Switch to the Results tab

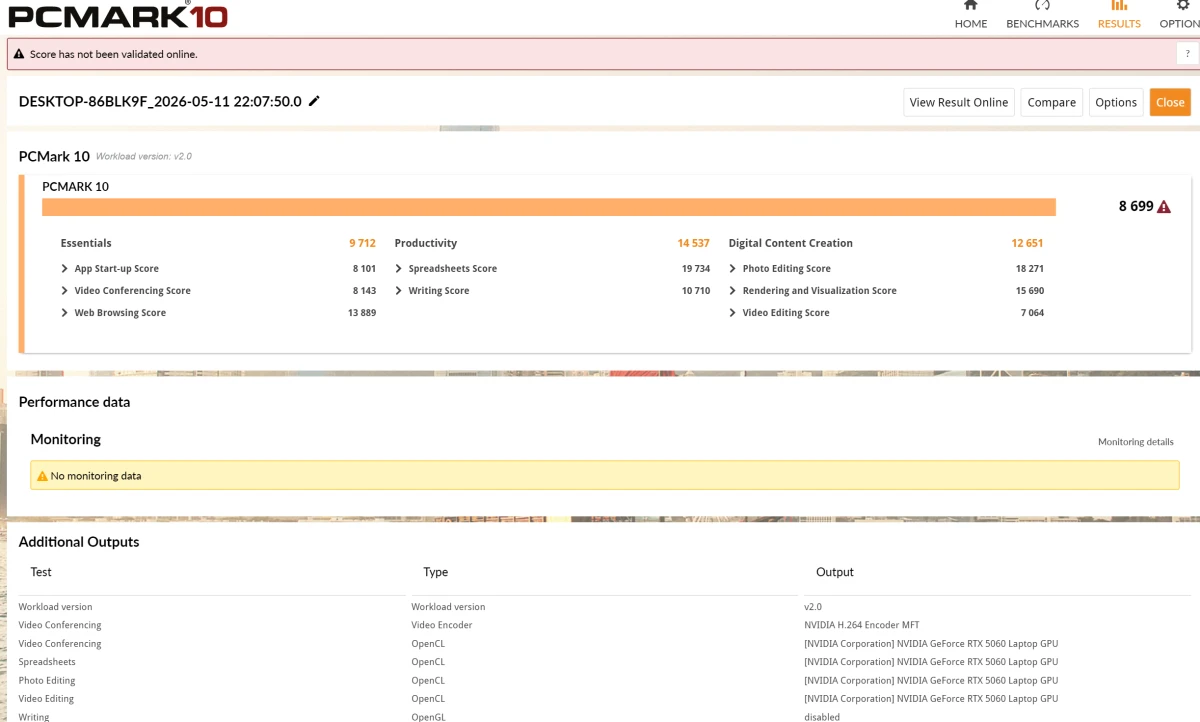tap(1119, 15)
